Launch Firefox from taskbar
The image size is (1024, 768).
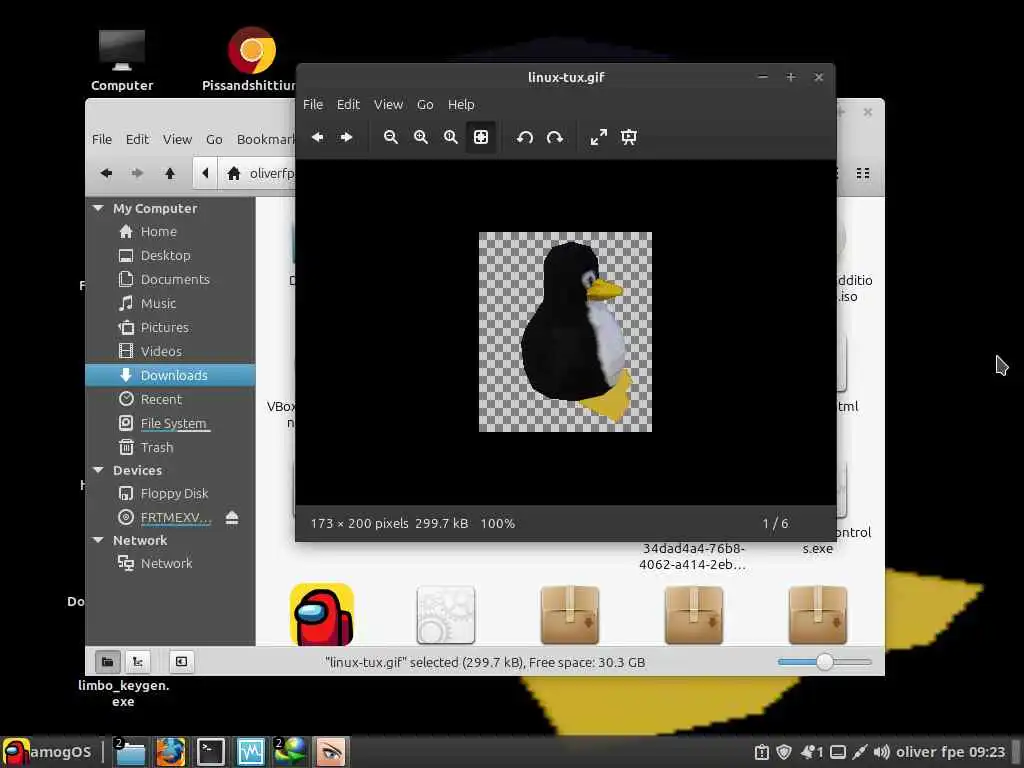point(170,752)
